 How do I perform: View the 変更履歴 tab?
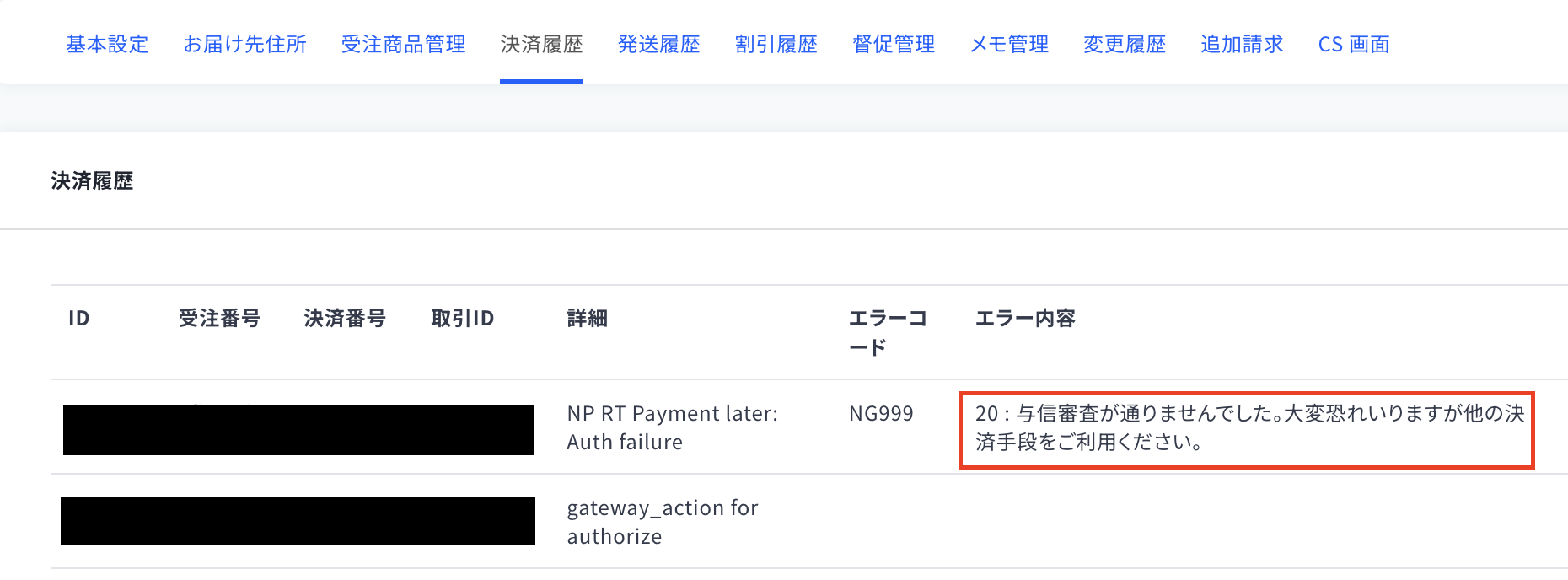(1125, 44)
